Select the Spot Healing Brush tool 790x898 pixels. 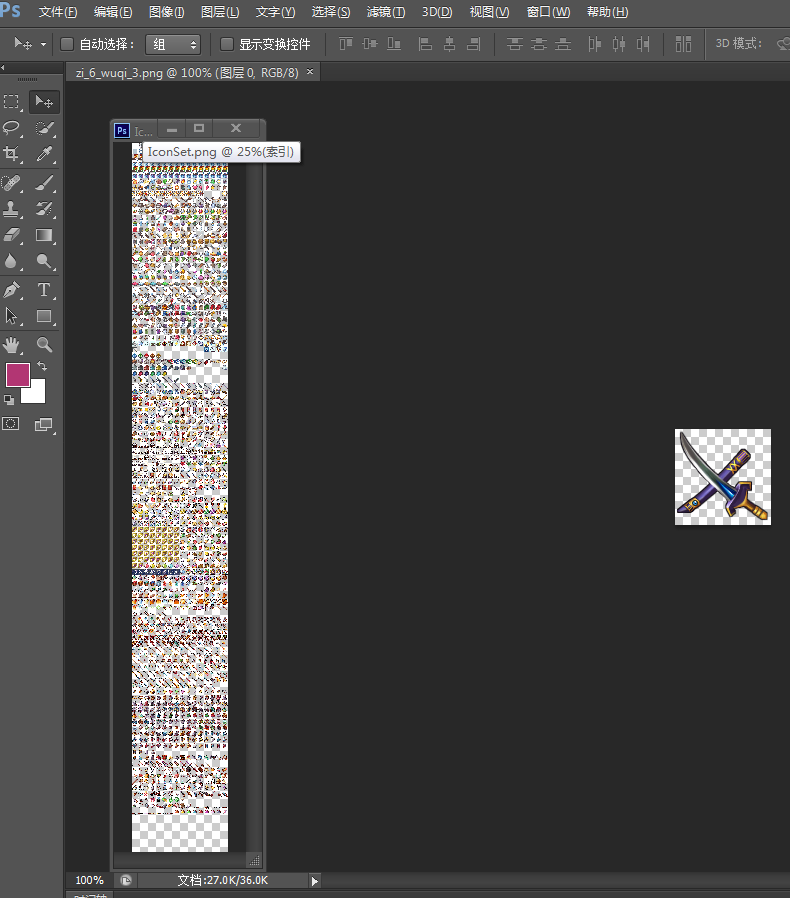[x=11, y=183]
